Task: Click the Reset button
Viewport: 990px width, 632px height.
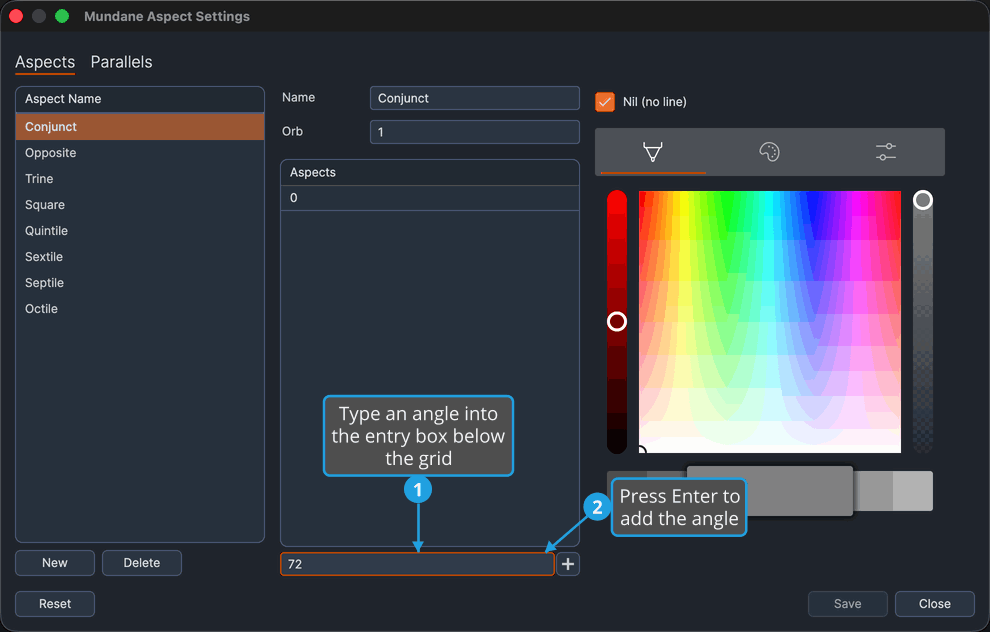Action: point(55,604)
